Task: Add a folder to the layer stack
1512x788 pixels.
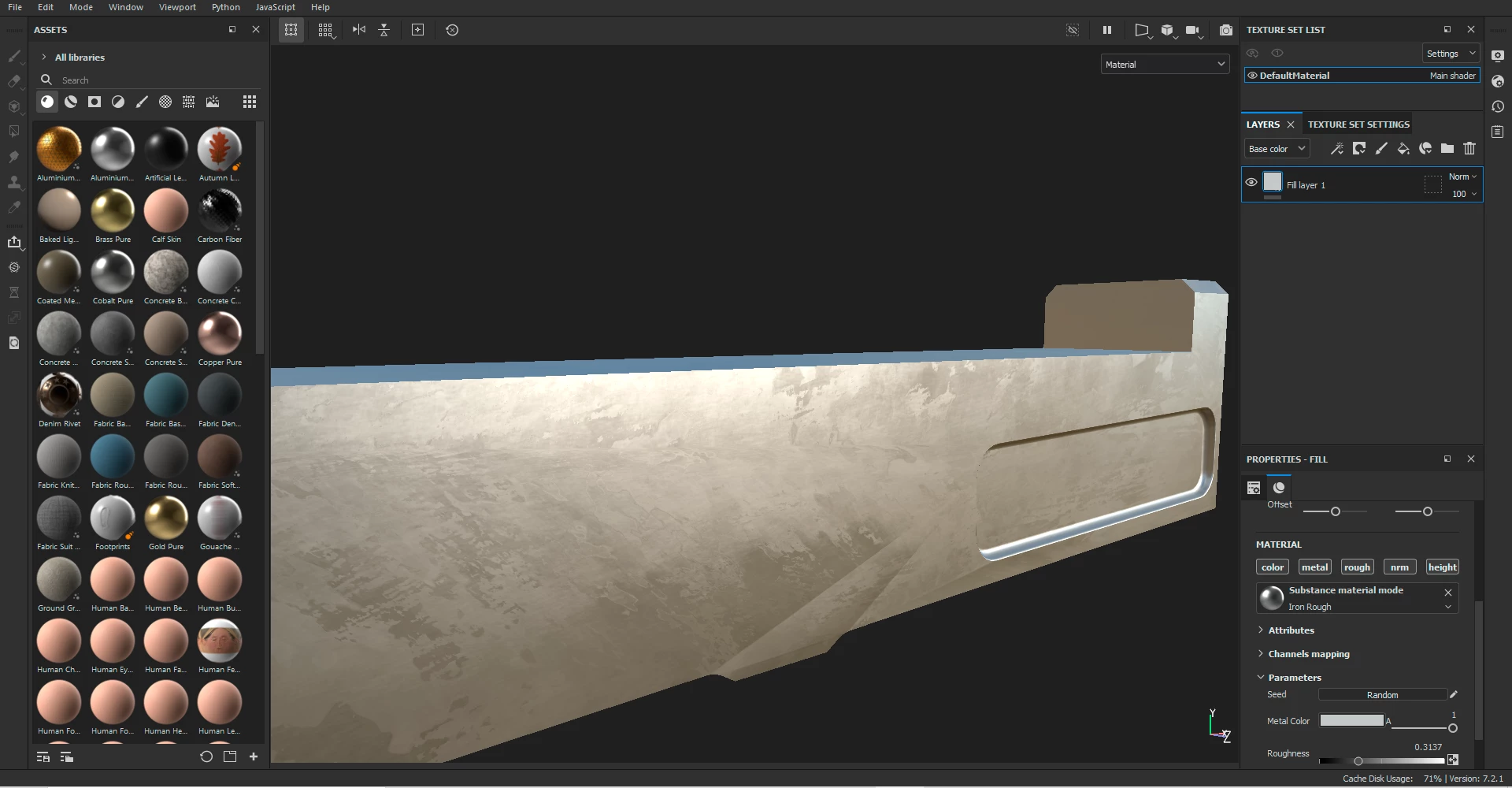Action: [1447, 148]
